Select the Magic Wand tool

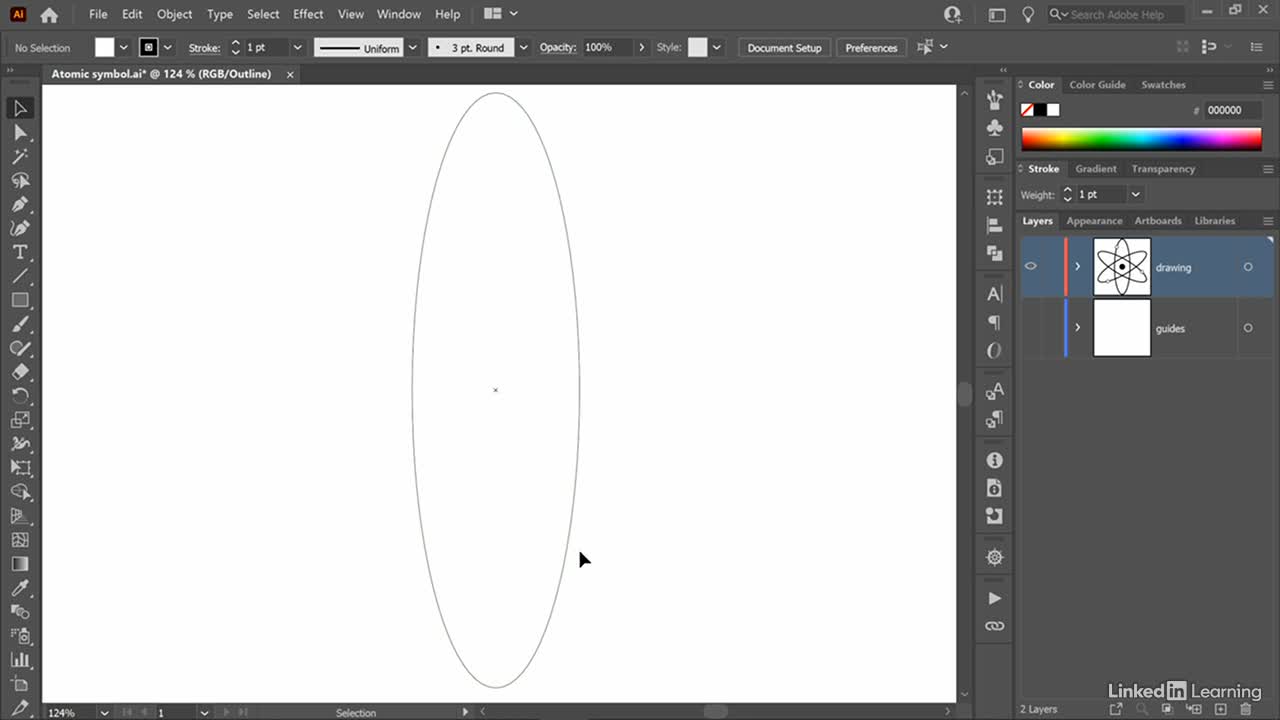20,156
